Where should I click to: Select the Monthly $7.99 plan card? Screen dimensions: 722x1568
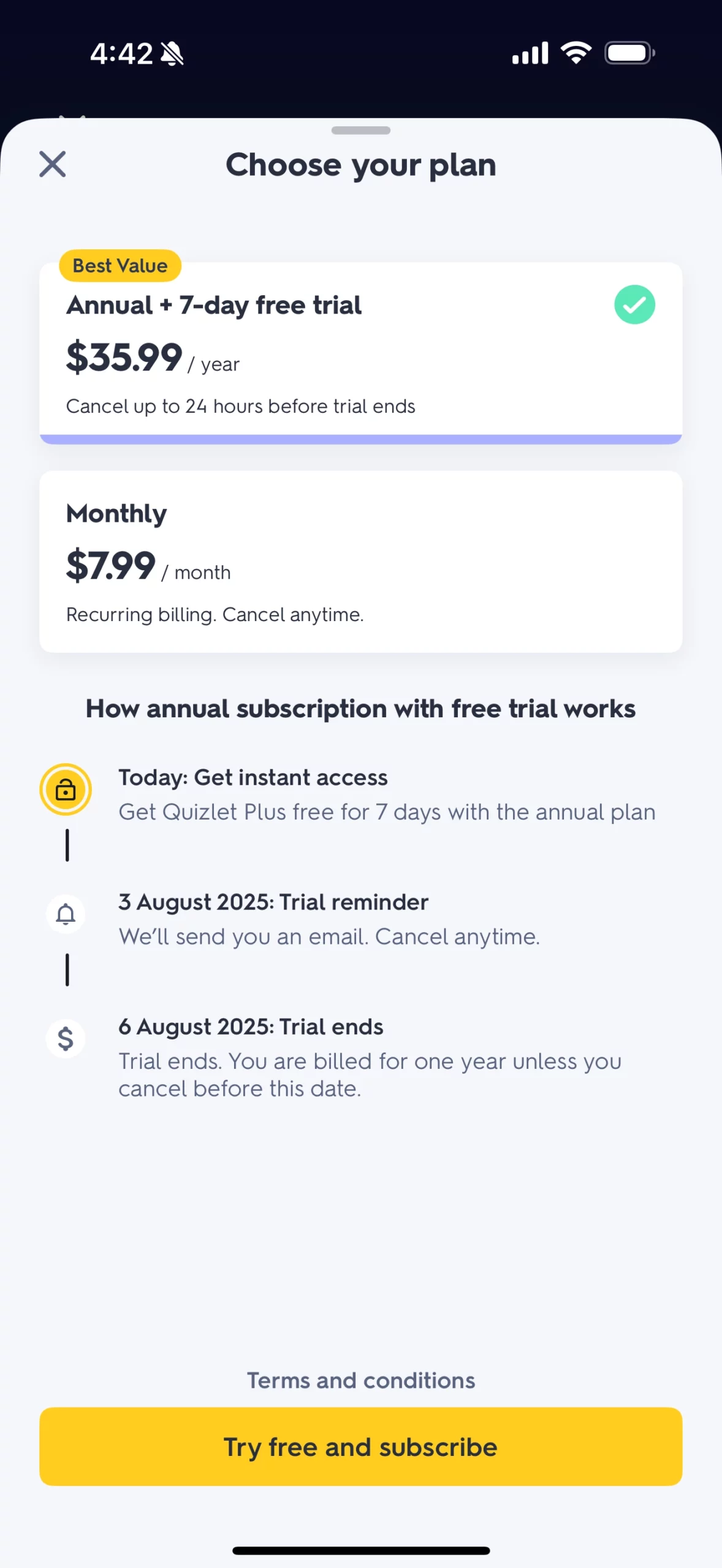[x=360, y=561]
